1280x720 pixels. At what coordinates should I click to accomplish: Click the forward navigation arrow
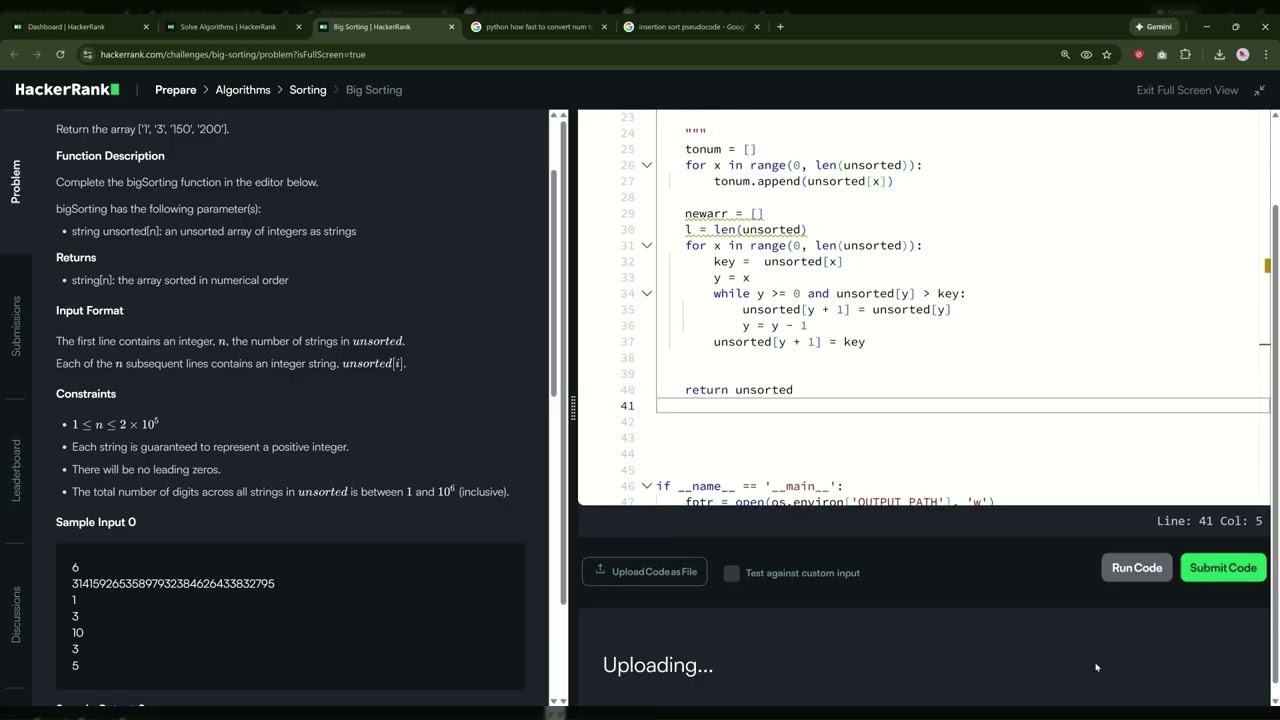click(37, 54)
